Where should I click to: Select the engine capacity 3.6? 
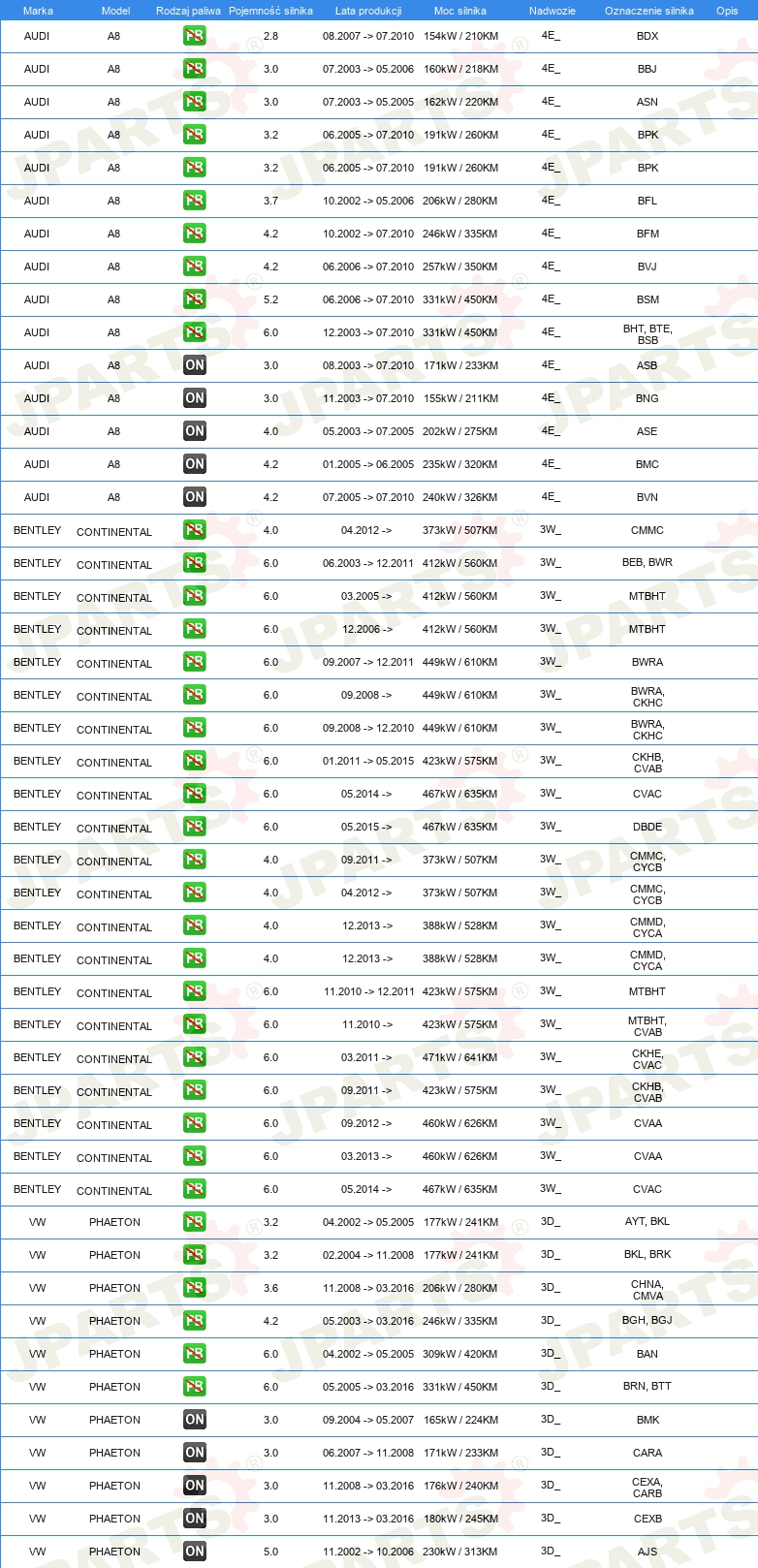[270, 1288]
